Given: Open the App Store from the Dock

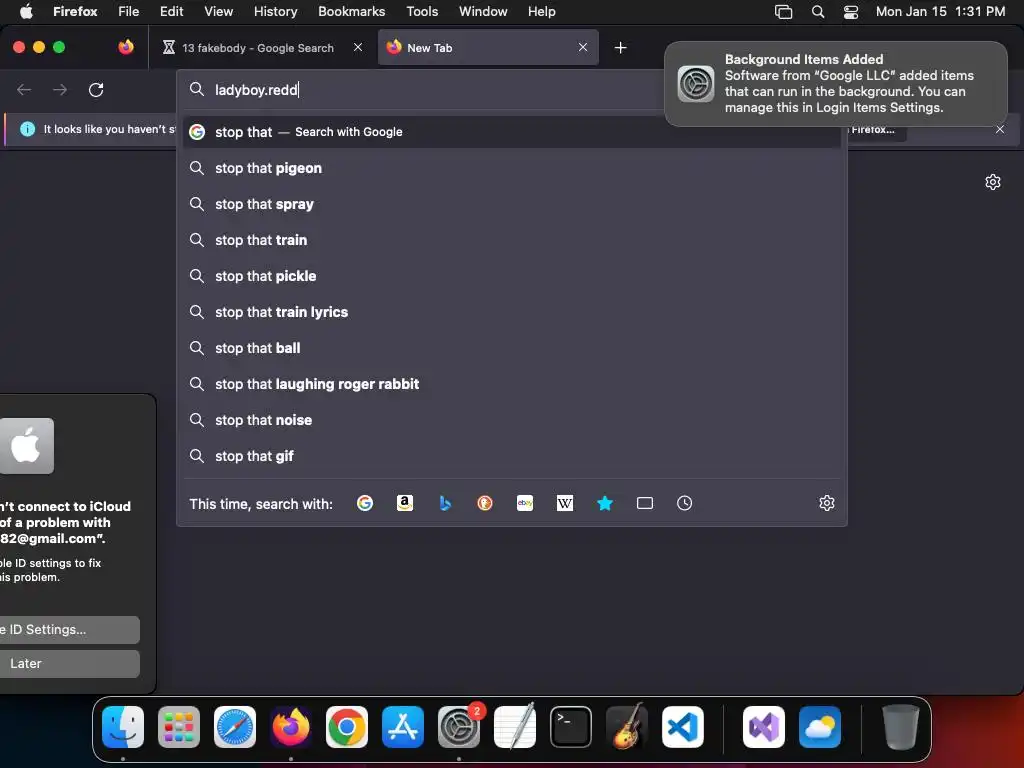Looking at the screenshot, I should (x=403, y=727).
